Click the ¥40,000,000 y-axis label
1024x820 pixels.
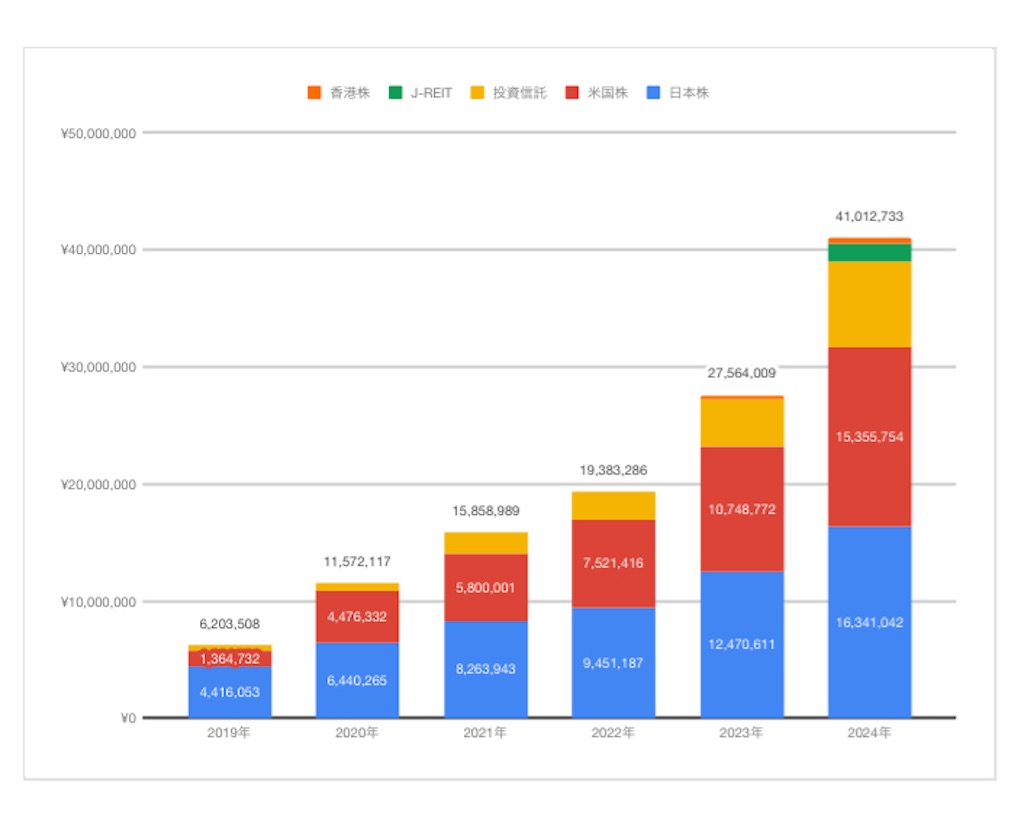[x=98, y=249]
